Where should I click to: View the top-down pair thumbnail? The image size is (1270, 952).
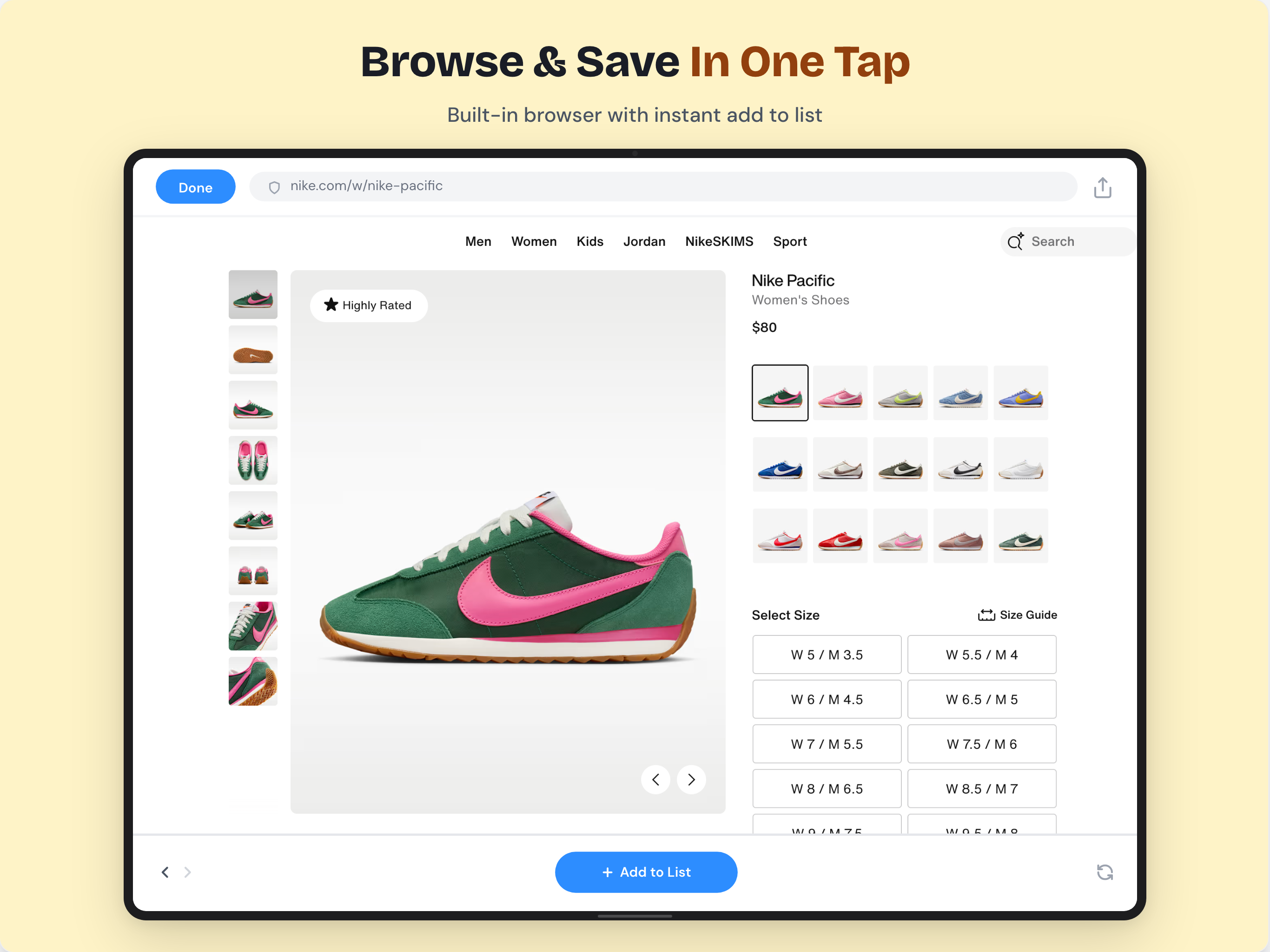pos(252,460)
